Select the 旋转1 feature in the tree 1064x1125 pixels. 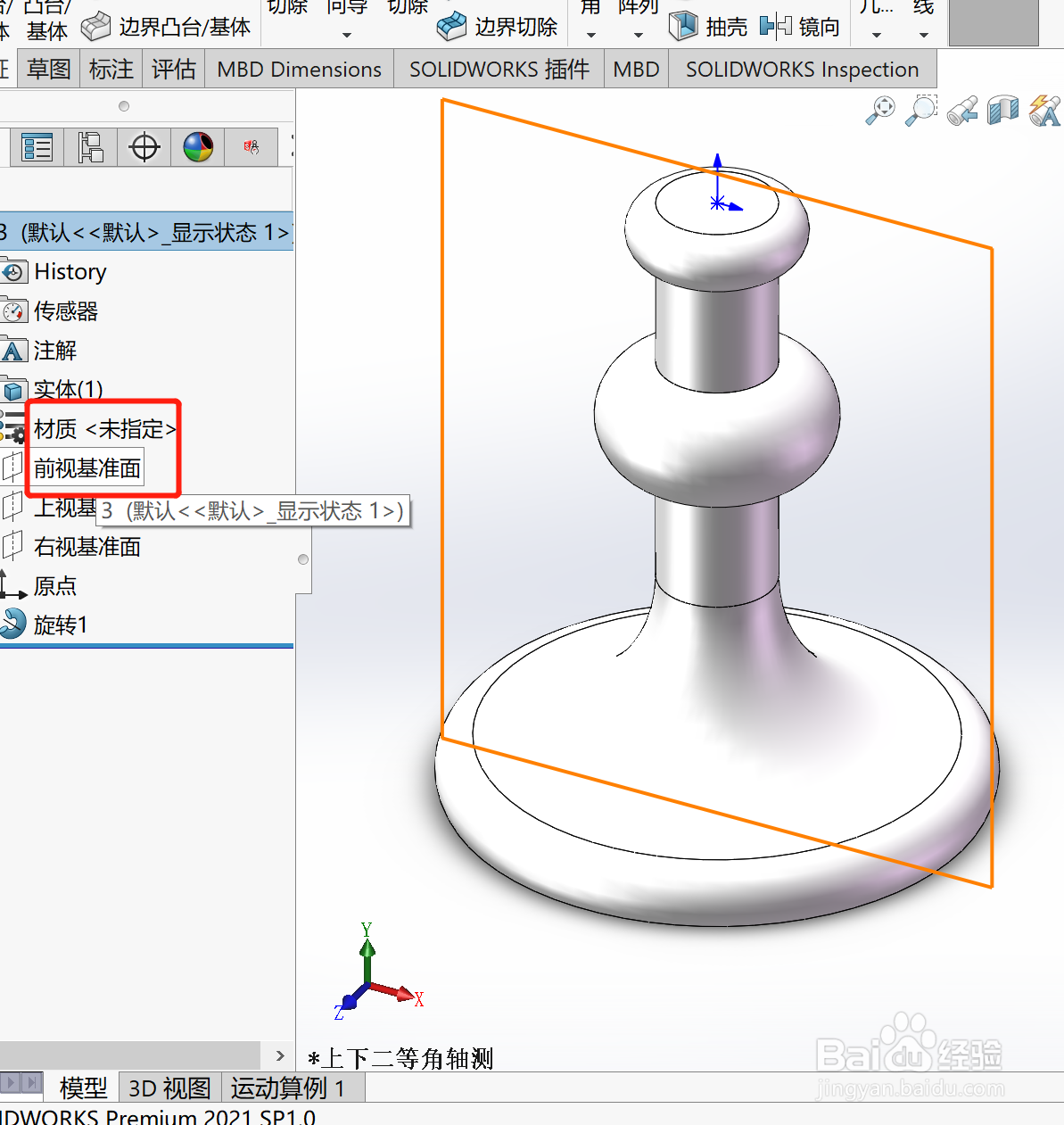click(60, 625)
